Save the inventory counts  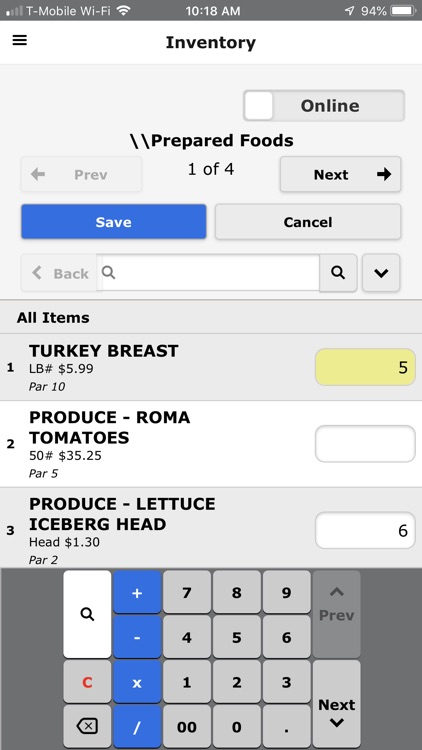click(x=113, y=221)
